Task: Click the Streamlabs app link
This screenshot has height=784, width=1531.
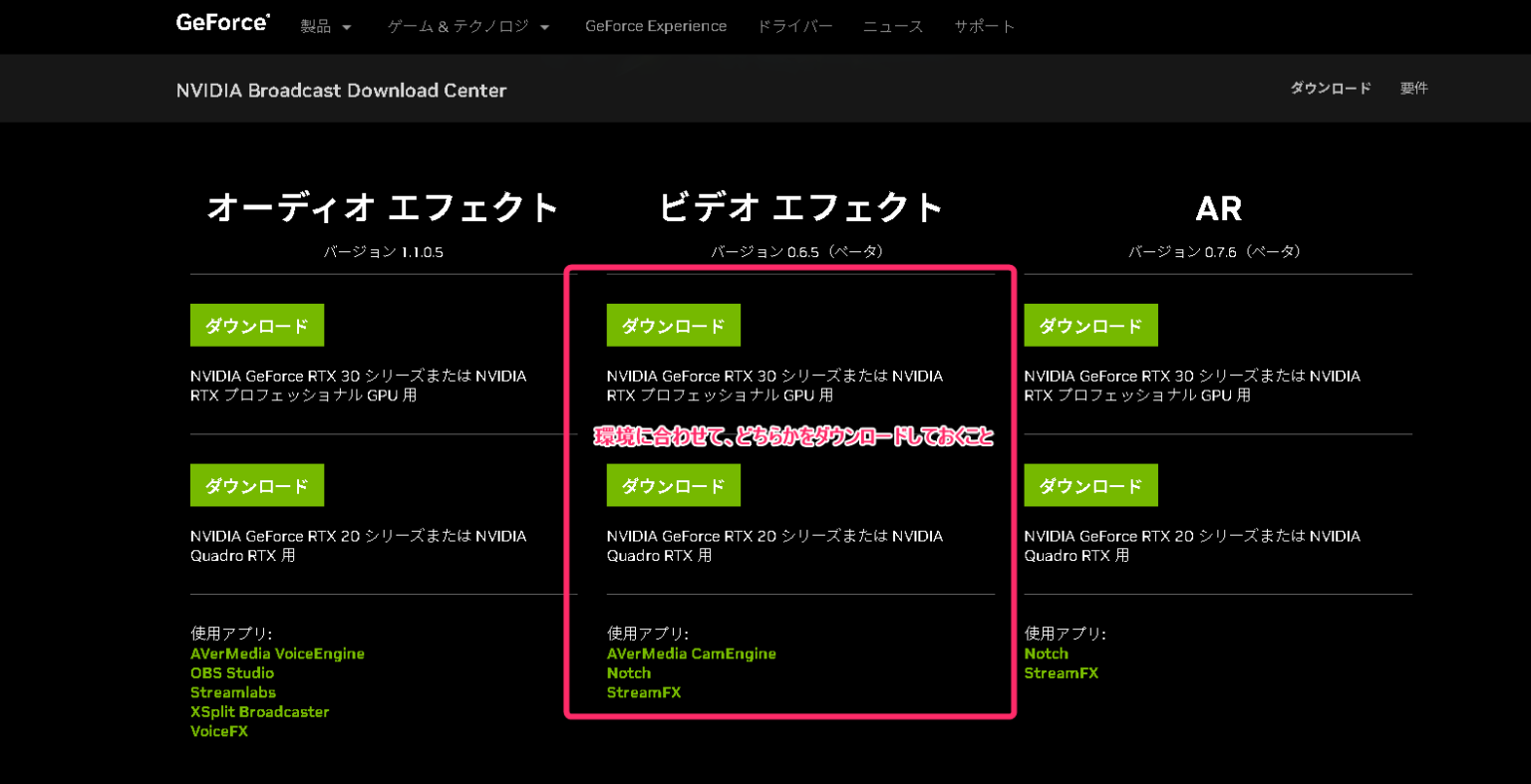Action: (x=233, y=692)
